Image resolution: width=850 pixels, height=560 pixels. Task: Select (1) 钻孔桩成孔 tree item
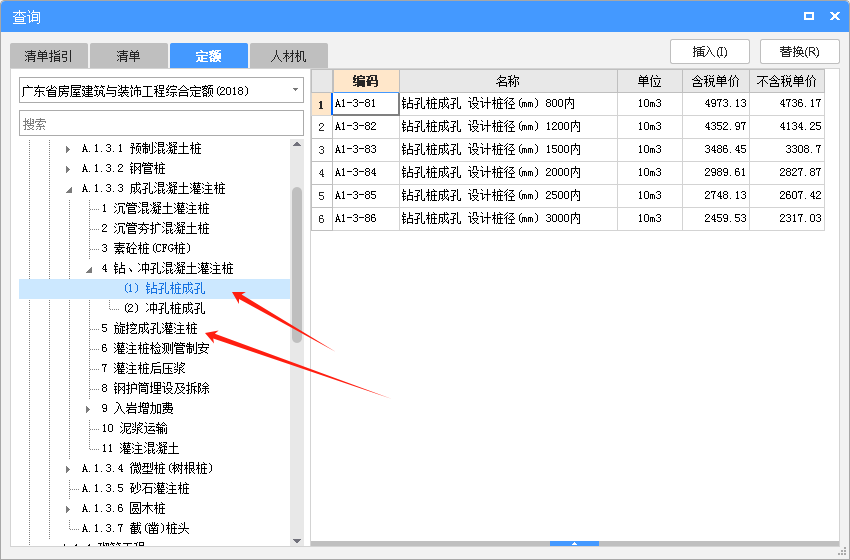164,288
